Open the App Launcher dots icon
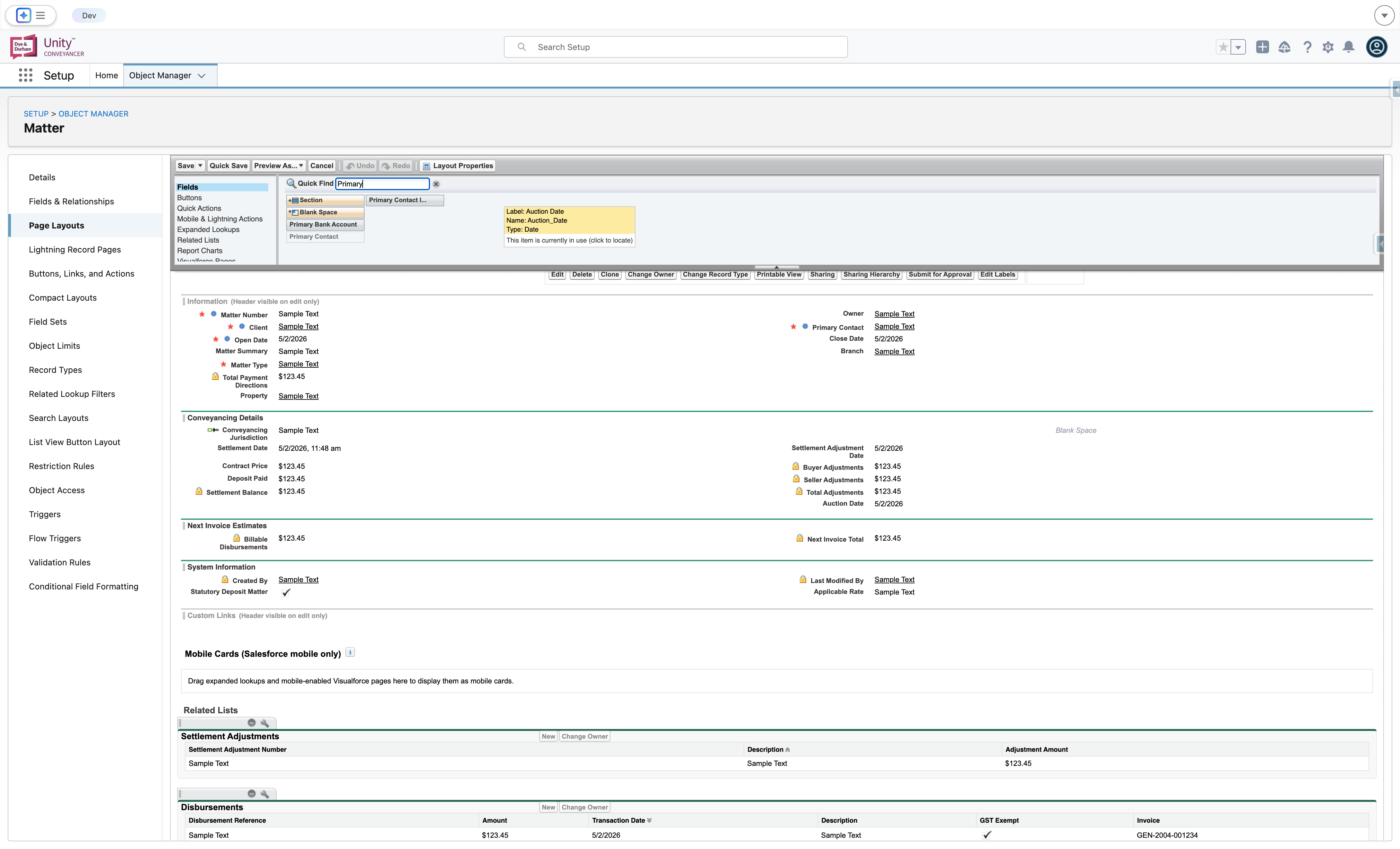Screen dimensions: 1400x849 [26, 75]
